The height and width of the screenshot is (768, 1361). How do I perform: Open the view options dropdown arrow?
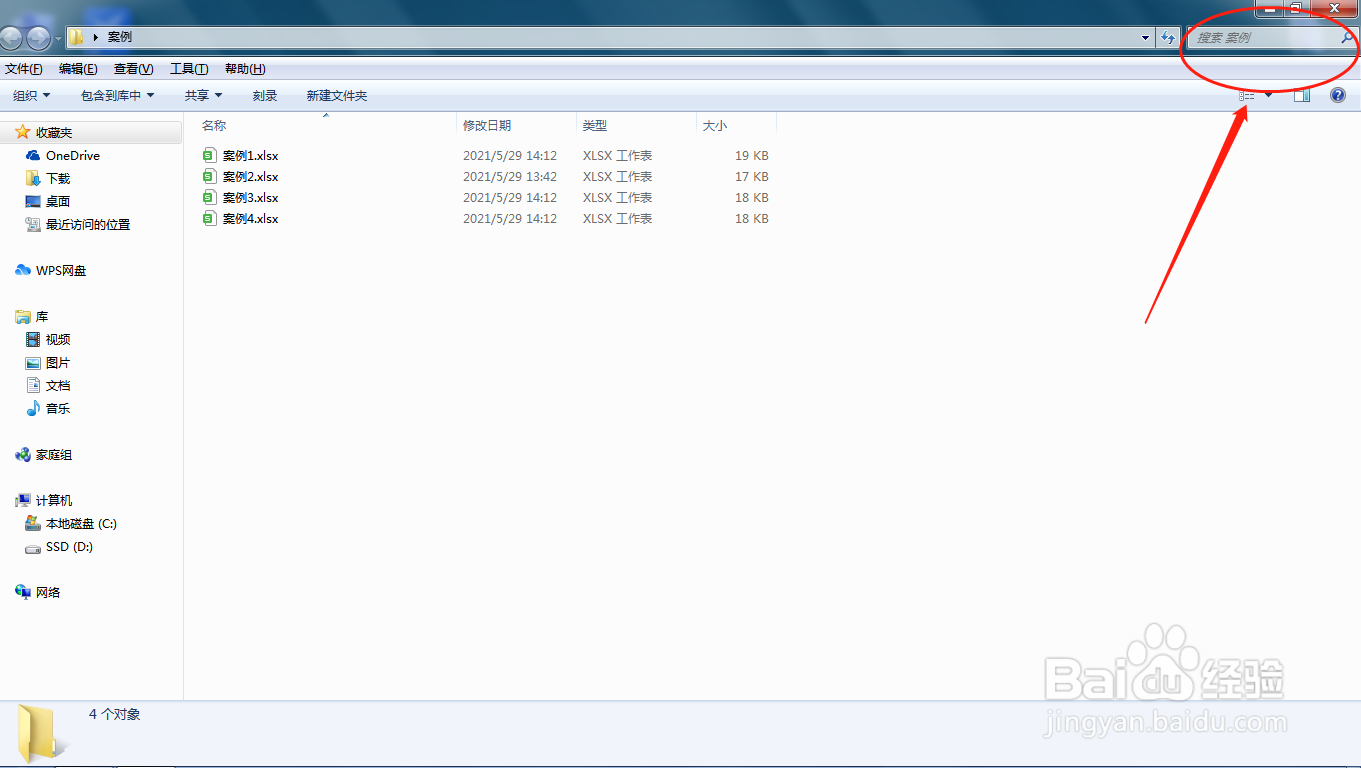pyautogui.click(x=1269, y=96)
